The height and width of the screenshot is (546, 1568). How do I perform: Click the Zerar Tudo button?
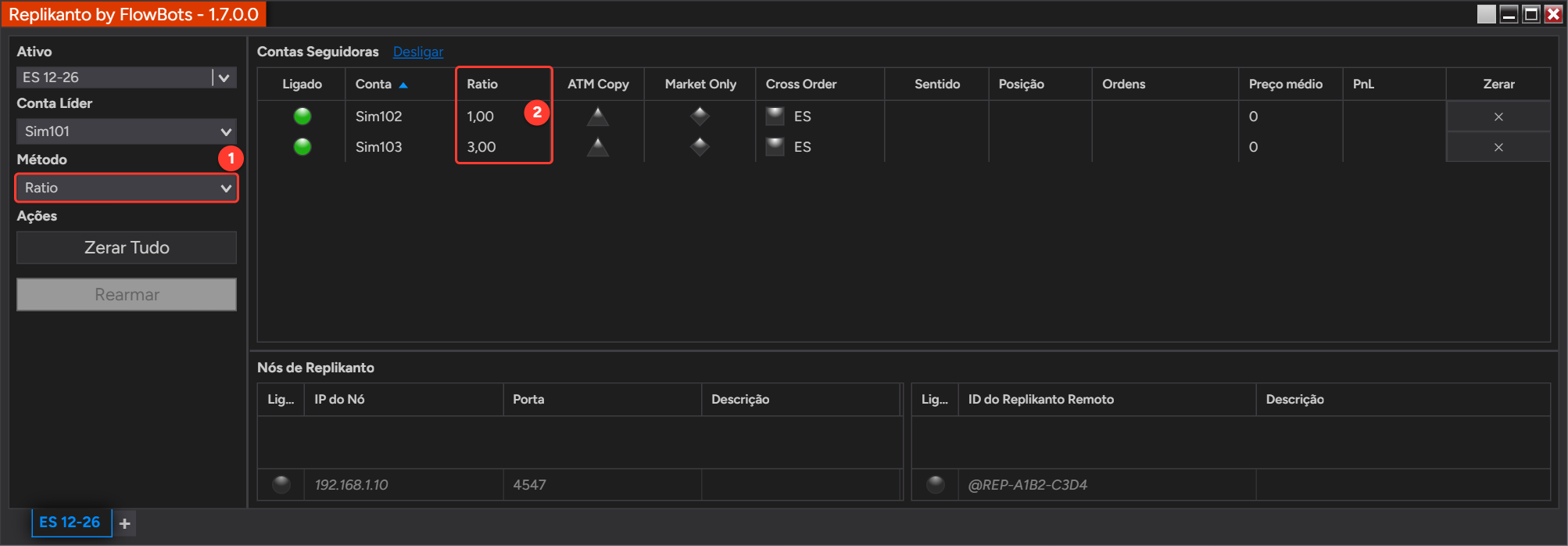pos(127,247)
